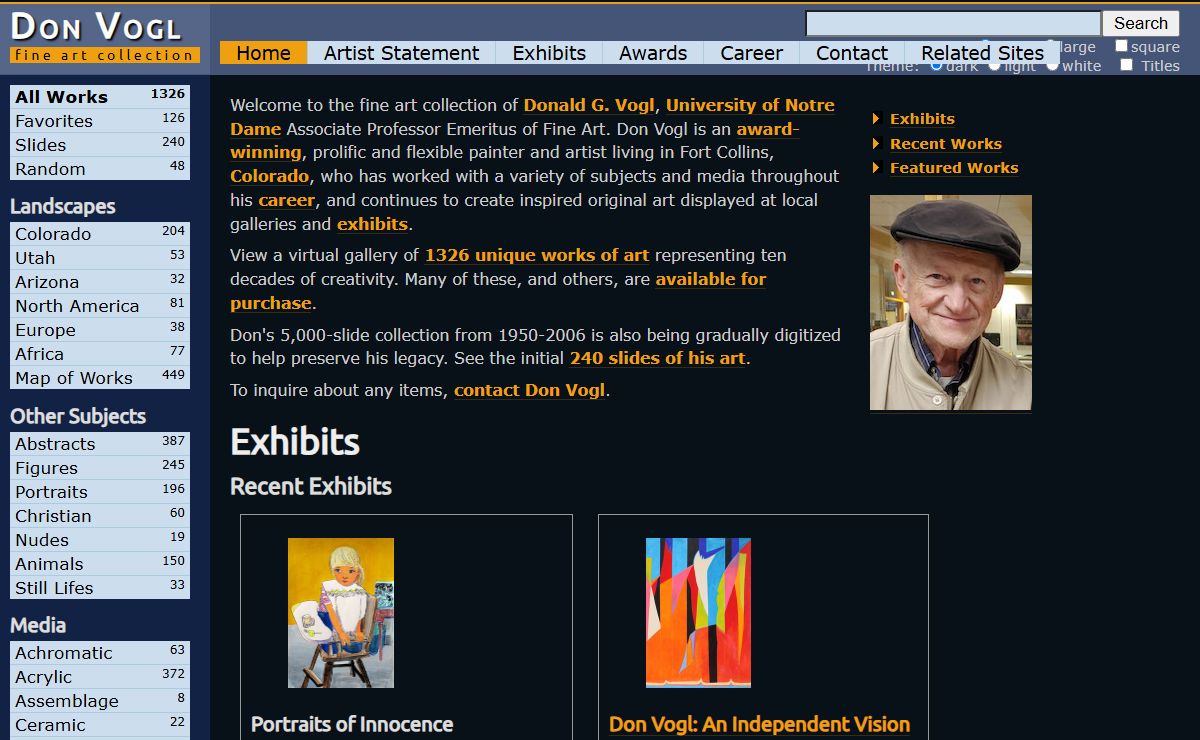Click the Don Vogl site logo
This screenshot has width=1200, height=740.
pos(104,37)
